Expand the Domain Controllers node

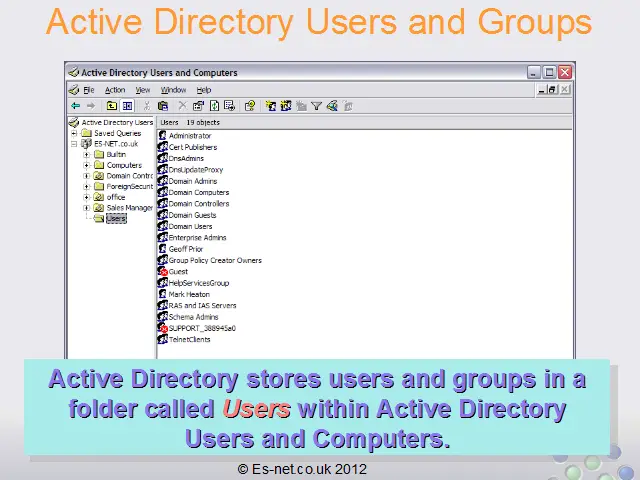point(86,176)
